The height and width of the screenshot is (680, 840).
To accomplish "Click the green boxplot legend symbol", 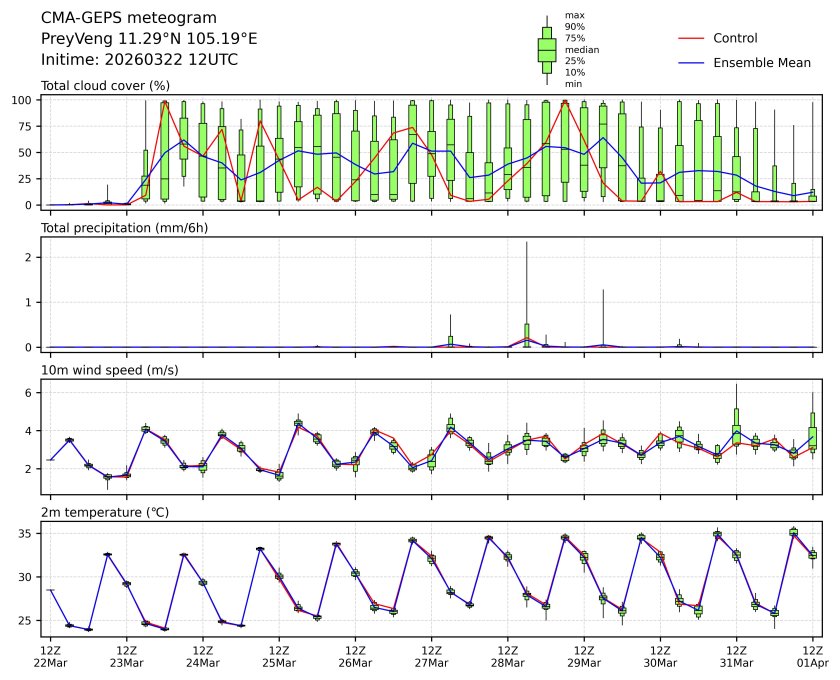I will tap(546, 50).
